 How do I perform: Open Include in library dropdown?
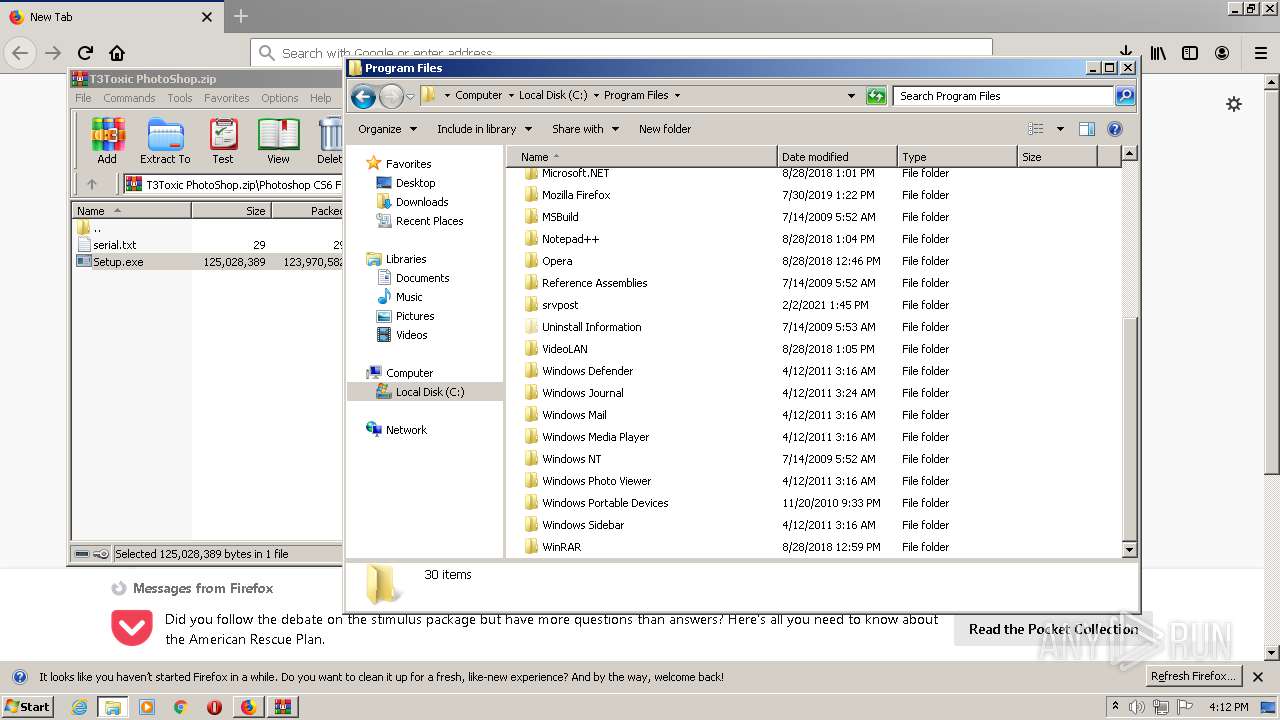click(485, 129)
